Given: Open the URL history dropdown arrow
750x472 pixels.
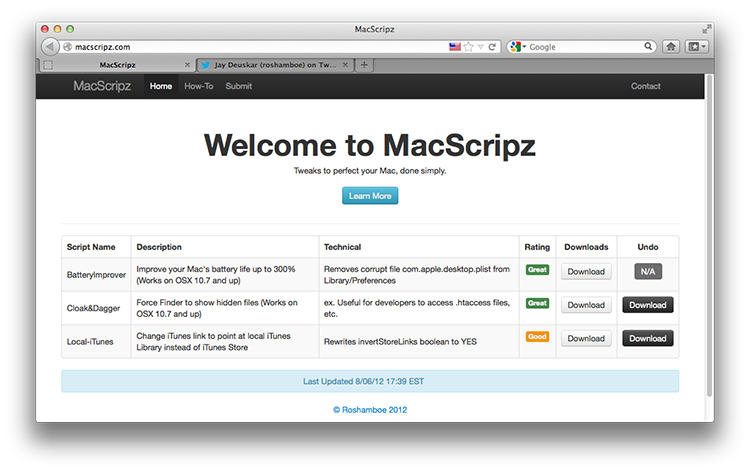Looking at the screenshot, I should pos(481,47).
